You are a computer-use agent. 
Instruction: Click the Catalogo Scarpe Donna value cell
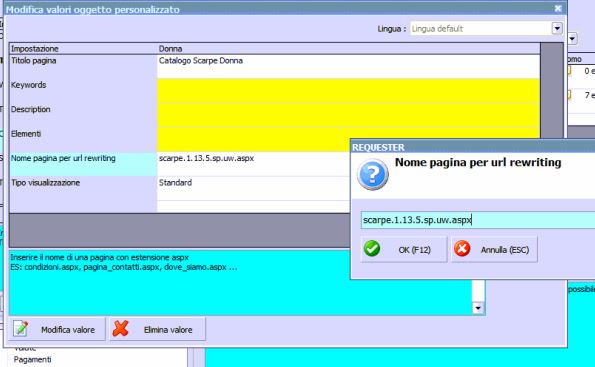click(348, 66)
